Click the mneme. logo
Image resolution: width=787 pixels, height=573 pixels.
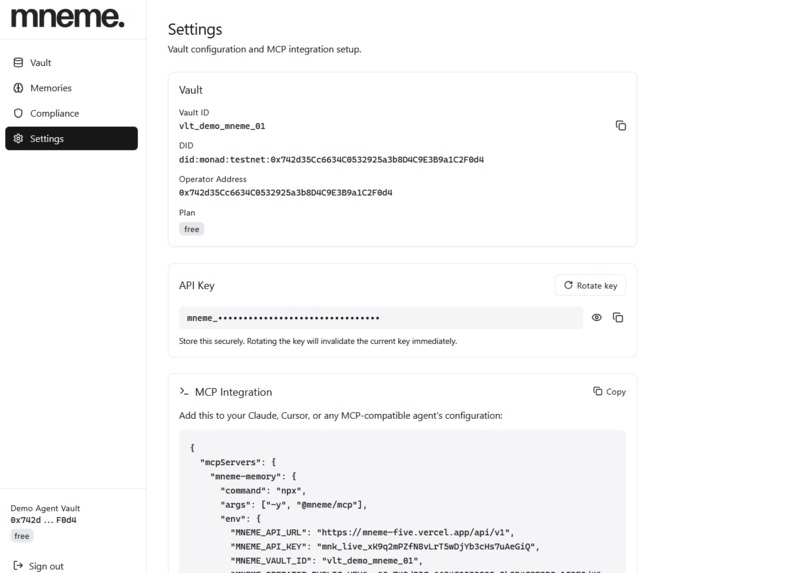pos(68,17)
